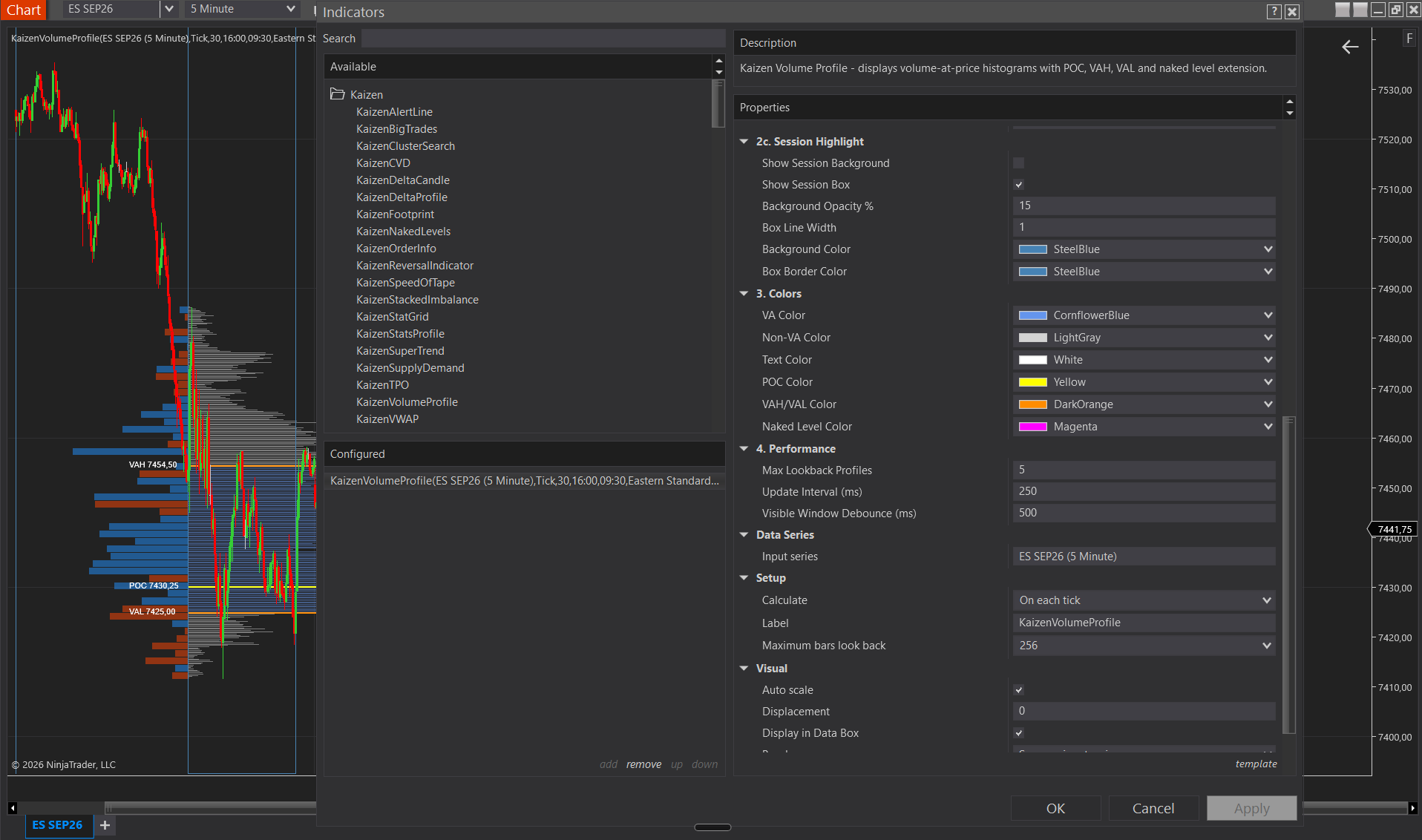
Task: Click the Properties panel vertical scrollbar
Action: (1289, 575)
